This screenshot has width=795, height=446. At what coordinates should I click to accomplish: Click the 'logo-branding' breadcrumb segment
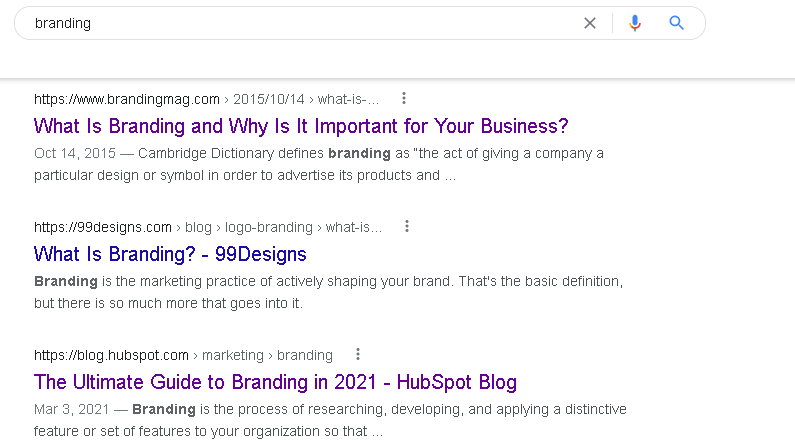point(269,227)
